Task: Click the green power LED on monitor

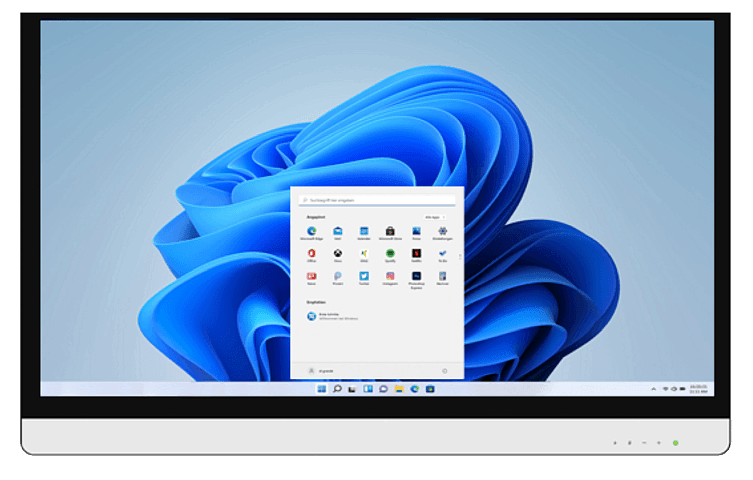Action: click(x=676, y=443)
